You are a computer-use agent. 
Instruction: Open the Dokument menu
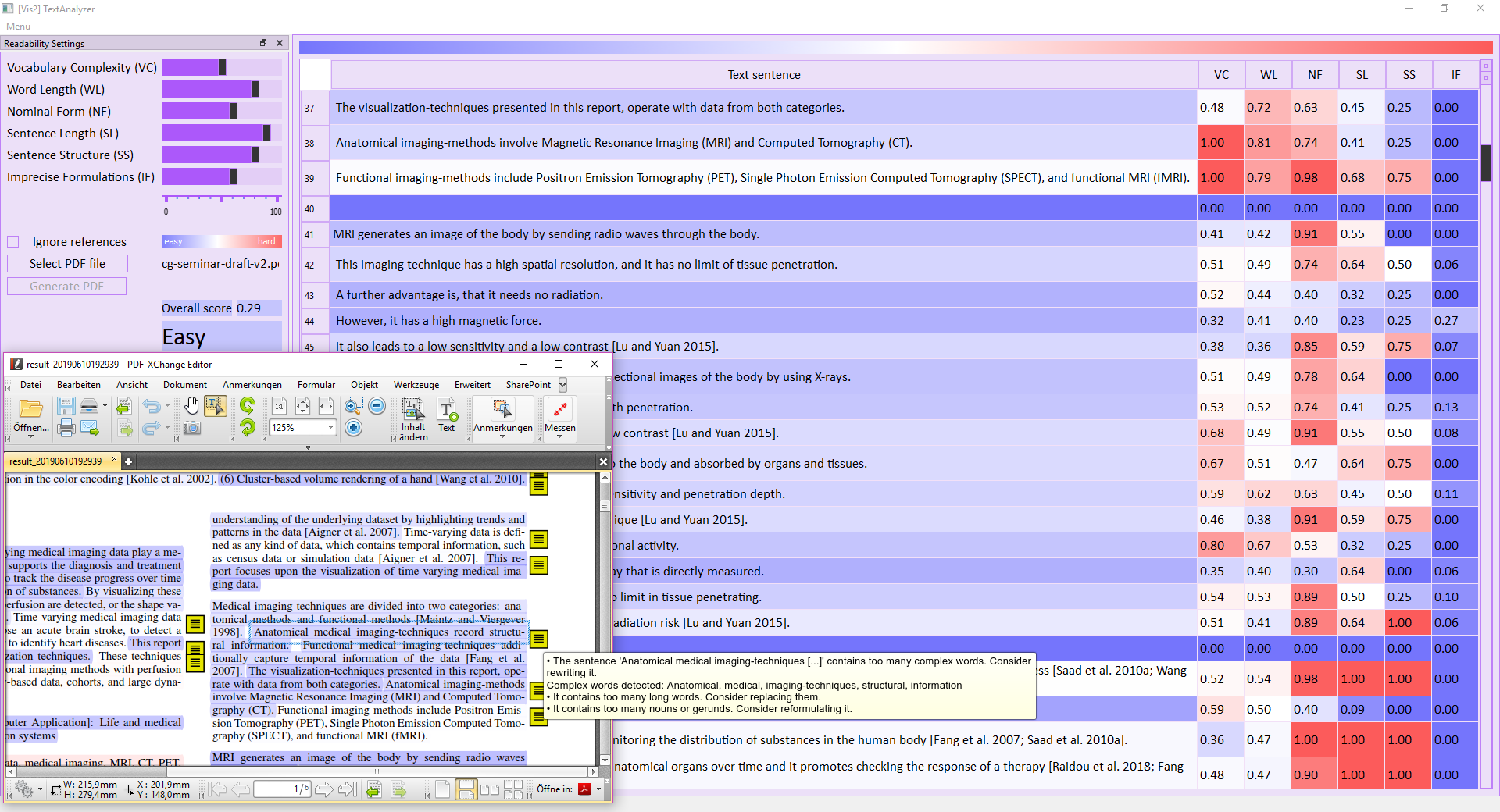pos(185,385)
